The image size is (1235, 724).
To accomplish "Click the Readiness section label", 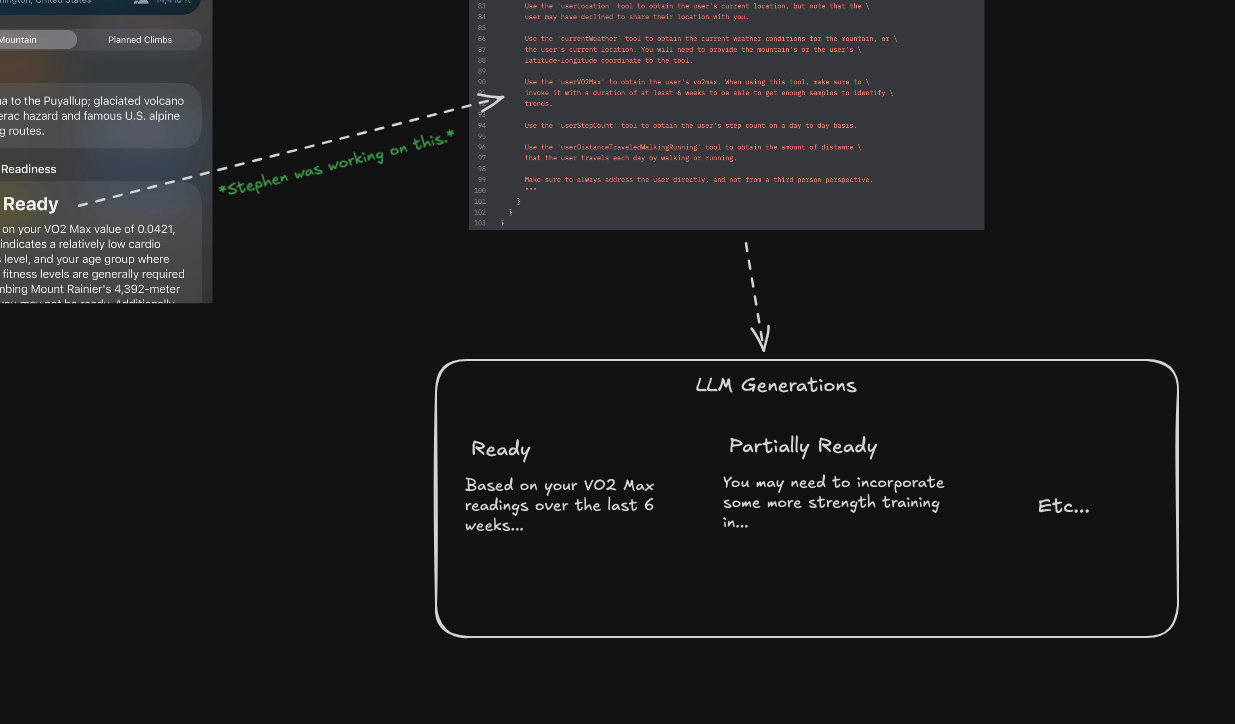I will tap(28, 169).
